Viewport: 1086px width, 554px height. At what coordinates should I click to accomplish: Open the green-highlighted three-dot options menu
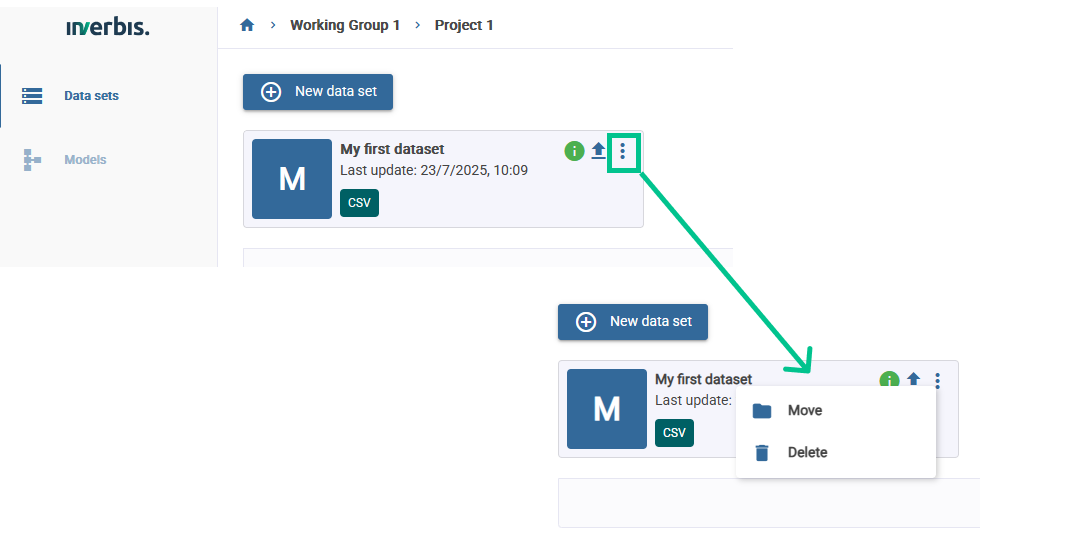tap(623, 151)
